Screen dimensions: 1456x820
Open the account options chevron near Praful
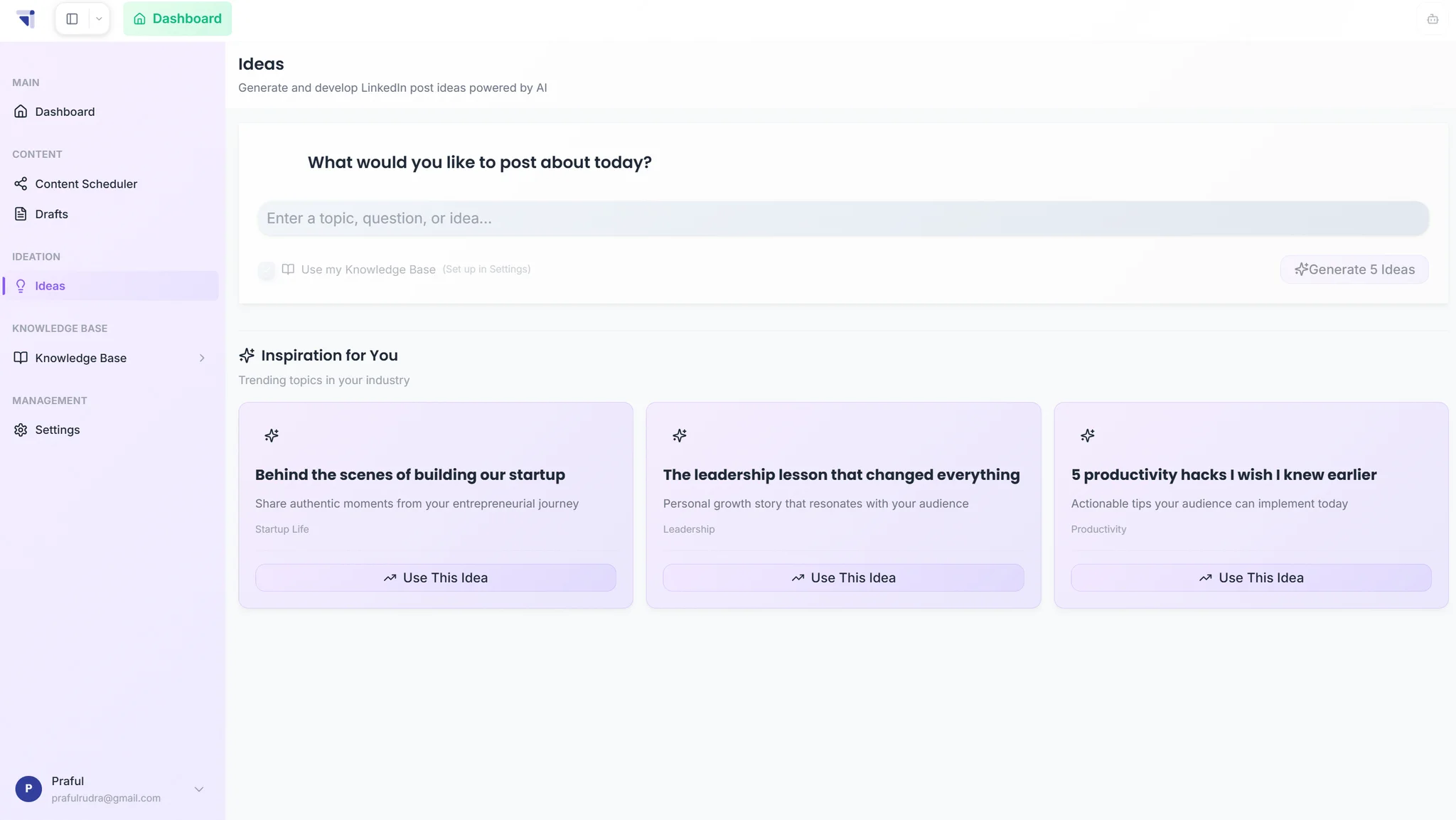click(x=199, y=789)
